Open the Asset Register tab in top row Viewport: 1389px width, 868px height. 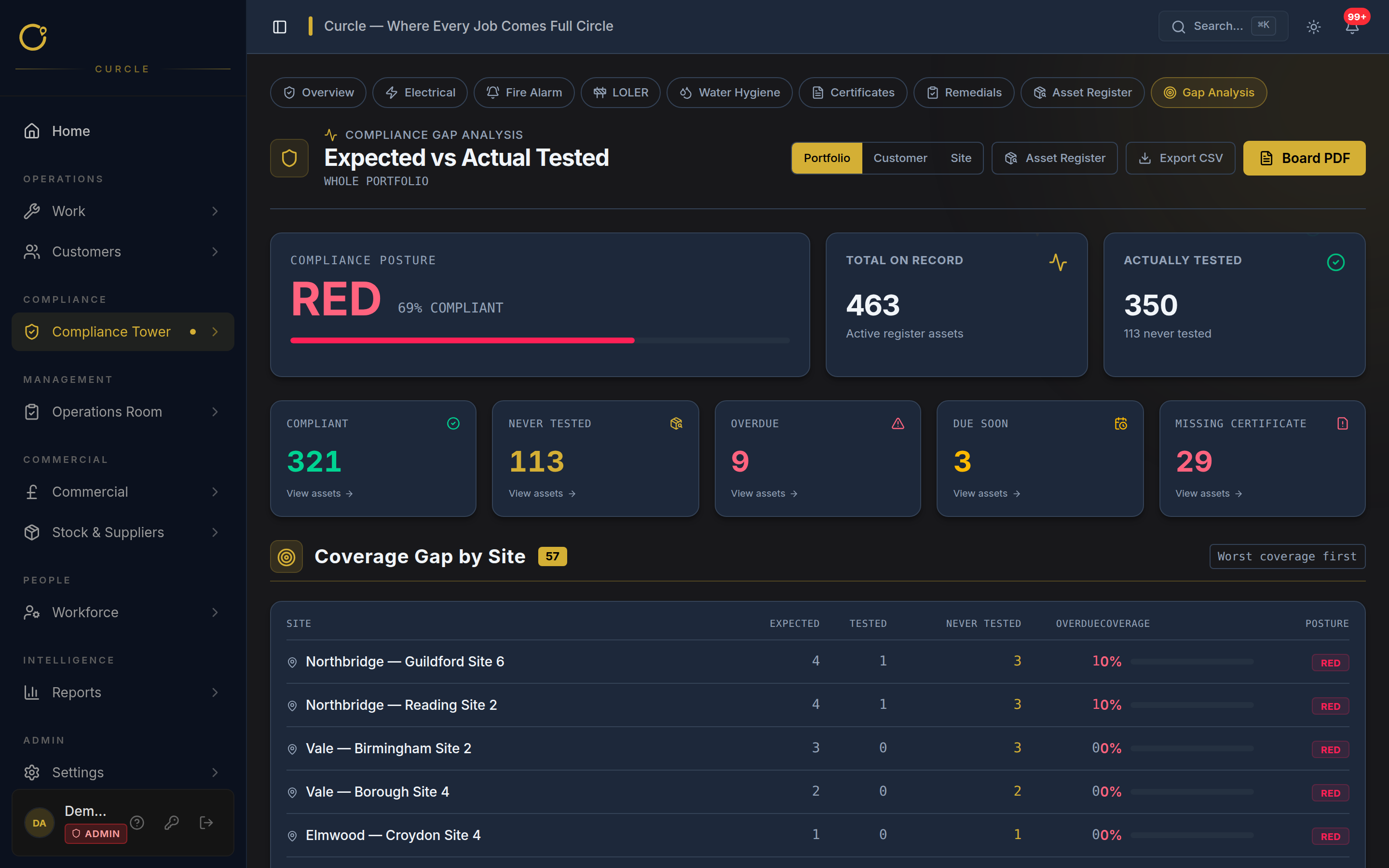pos(1082,93)
